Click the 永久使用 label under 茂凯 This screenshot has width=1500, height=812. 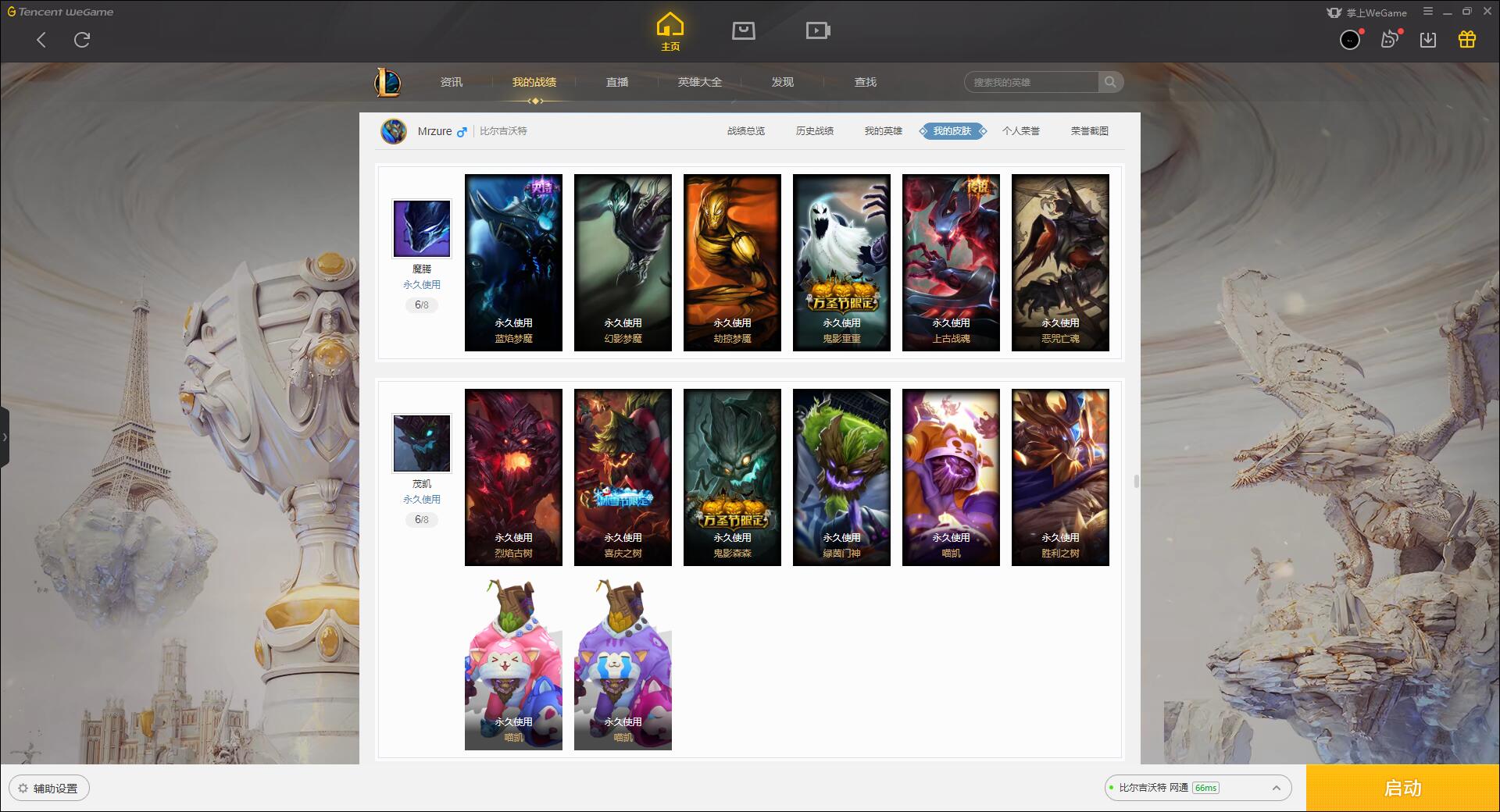coord(422,500)
